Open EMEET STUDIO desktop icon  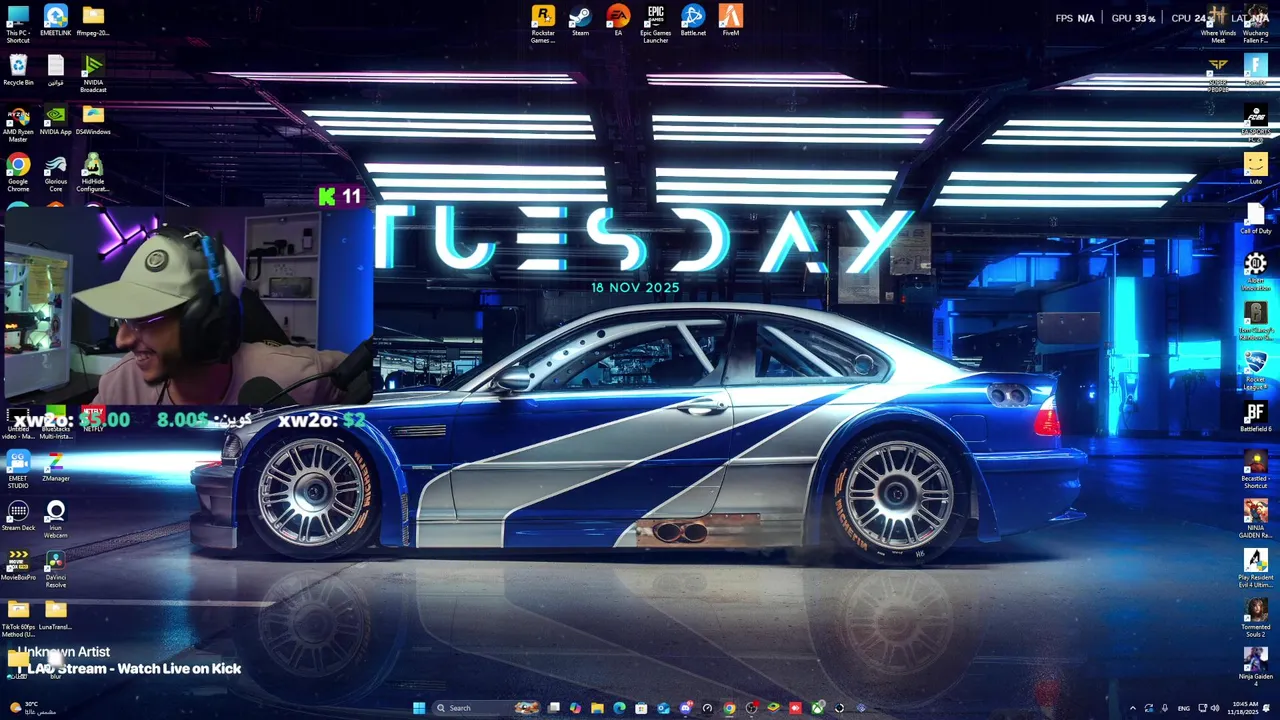(18, 470)
